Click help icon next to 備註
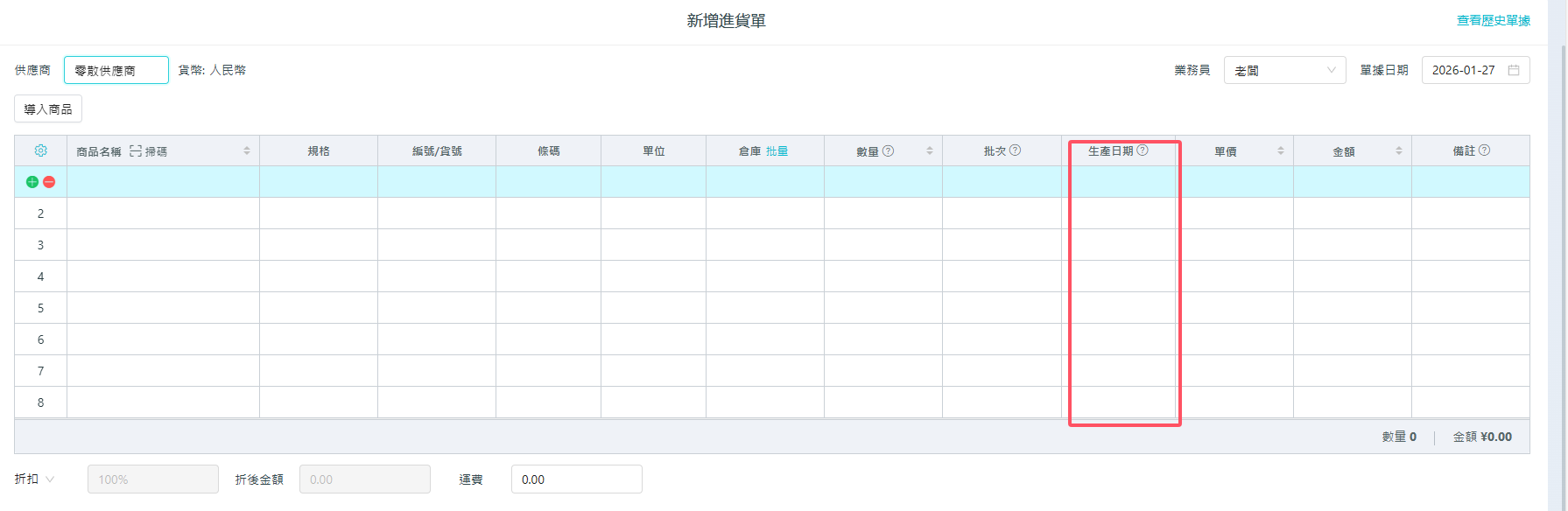The height and width of the screenshot is (511, 1568). (x=1484, y=150)
